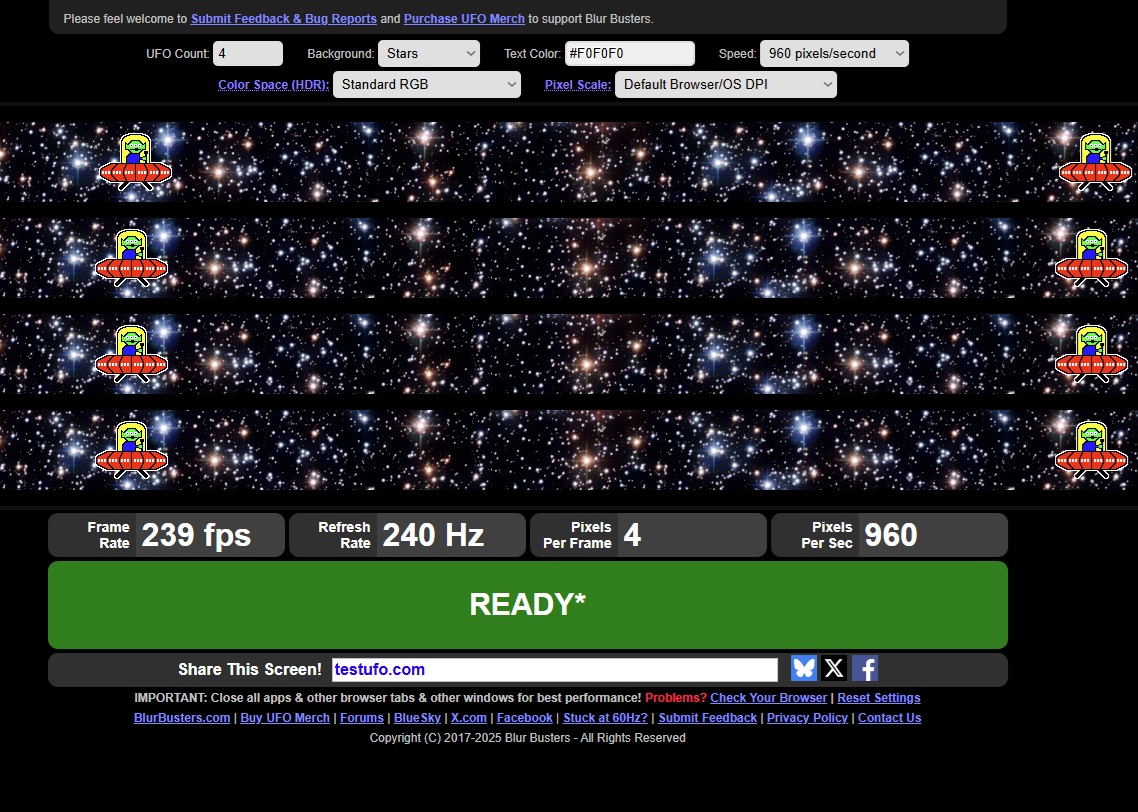The height and width of the screenshot is (812, 1138).
Task: Click the share URL field showing testufo.com
Action: tap(554, 670)
